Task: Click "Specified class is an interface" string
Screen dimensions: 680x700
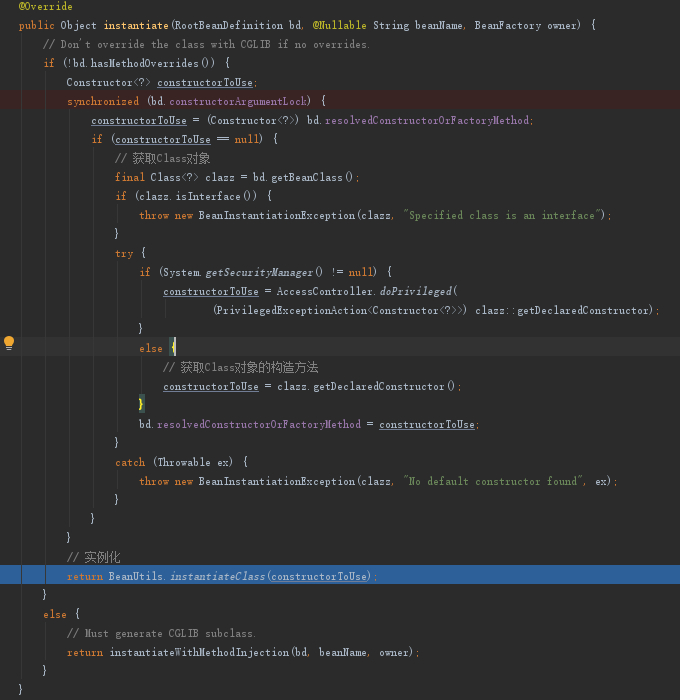Action: coord(502,216)
